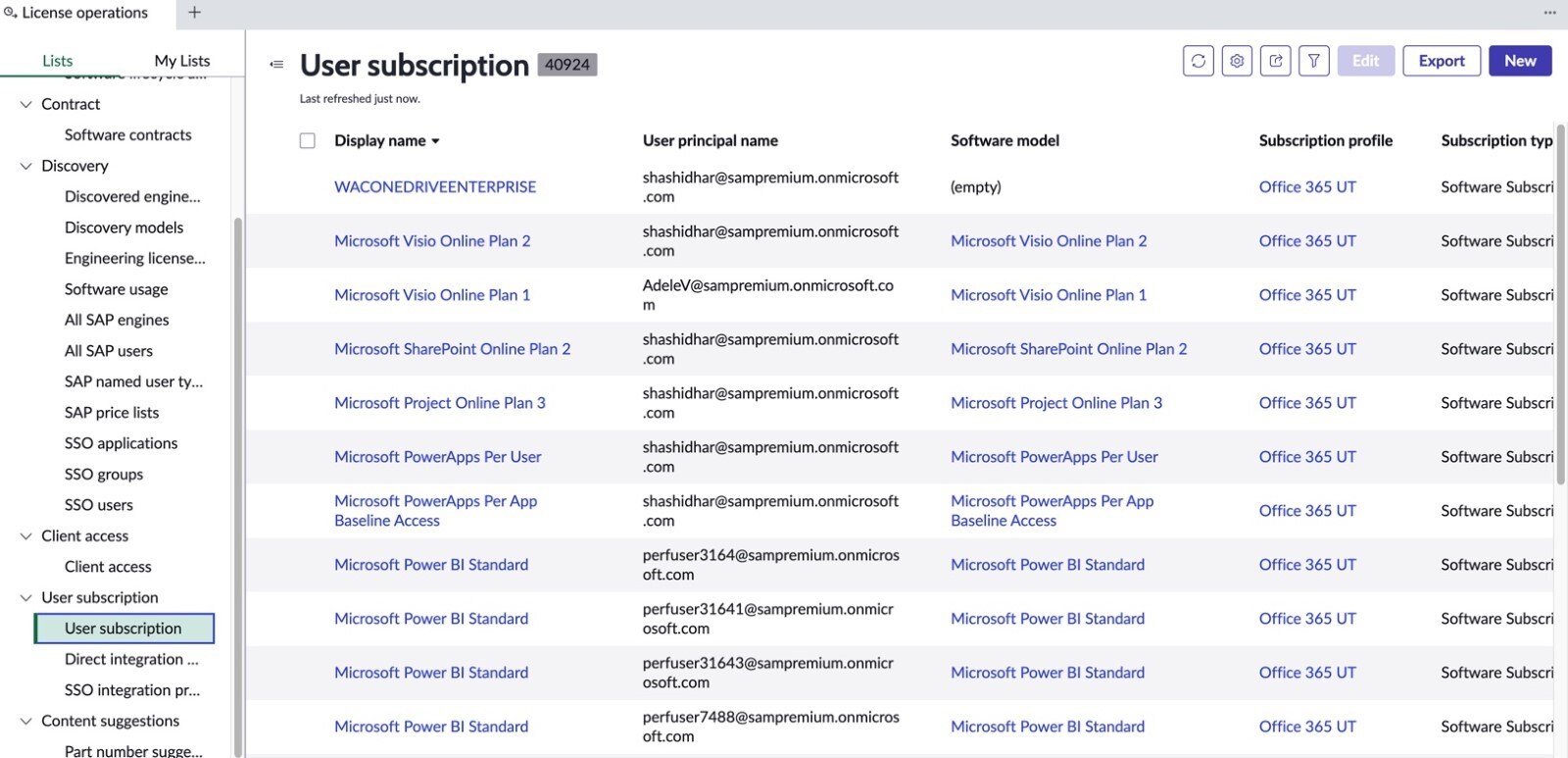Image resolution: width=1568 pixels, height=758 pixels.
Task: Collapse the Content suggestions section chevron
Action: 26,722
